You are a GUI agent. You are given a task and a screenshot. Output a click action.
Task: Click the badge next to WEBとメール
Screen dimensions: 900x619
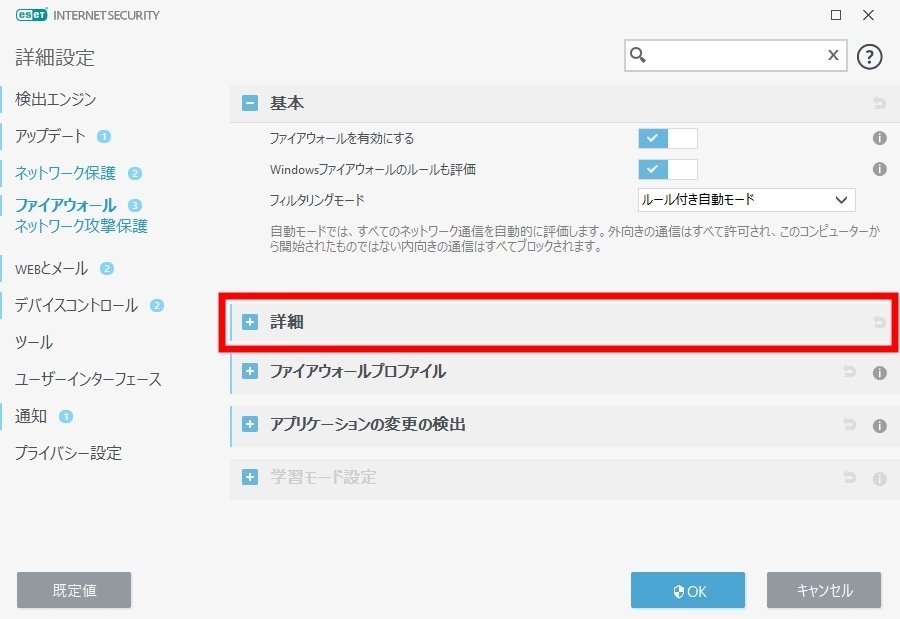107,269
